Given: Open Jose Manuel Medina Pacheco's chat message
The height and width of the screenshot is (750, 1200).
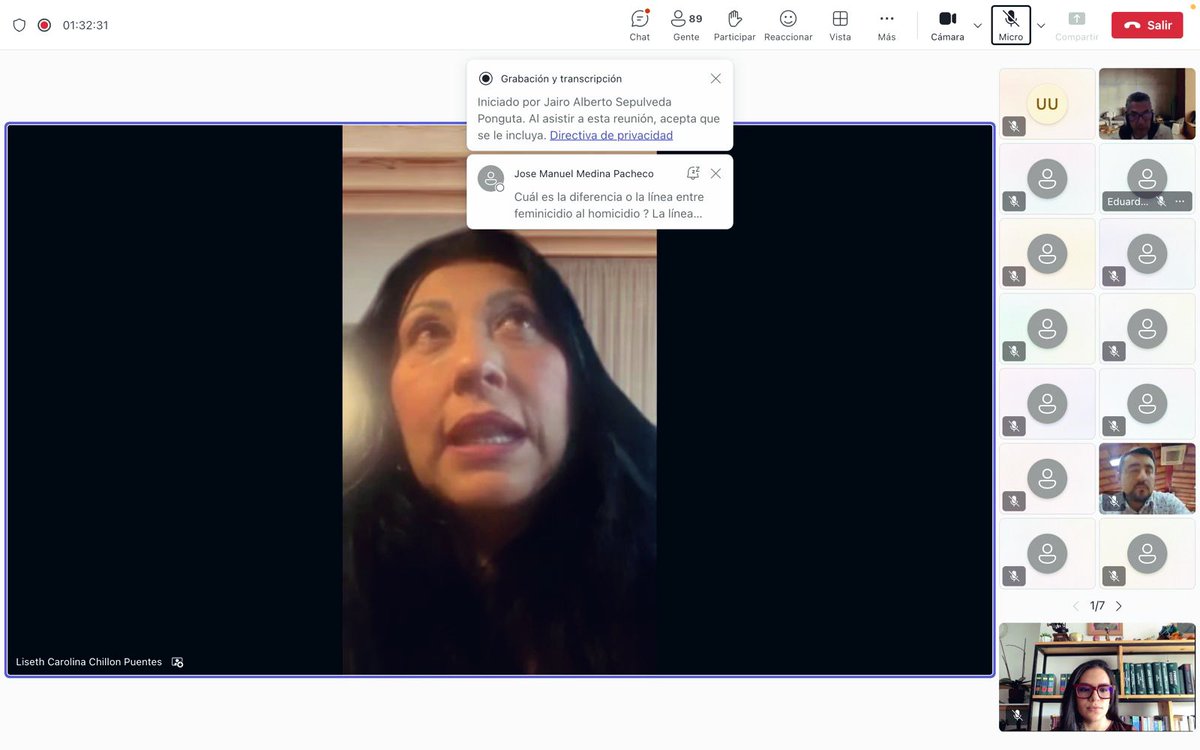Looking at the screenshot, I should [x=600, y=192].
